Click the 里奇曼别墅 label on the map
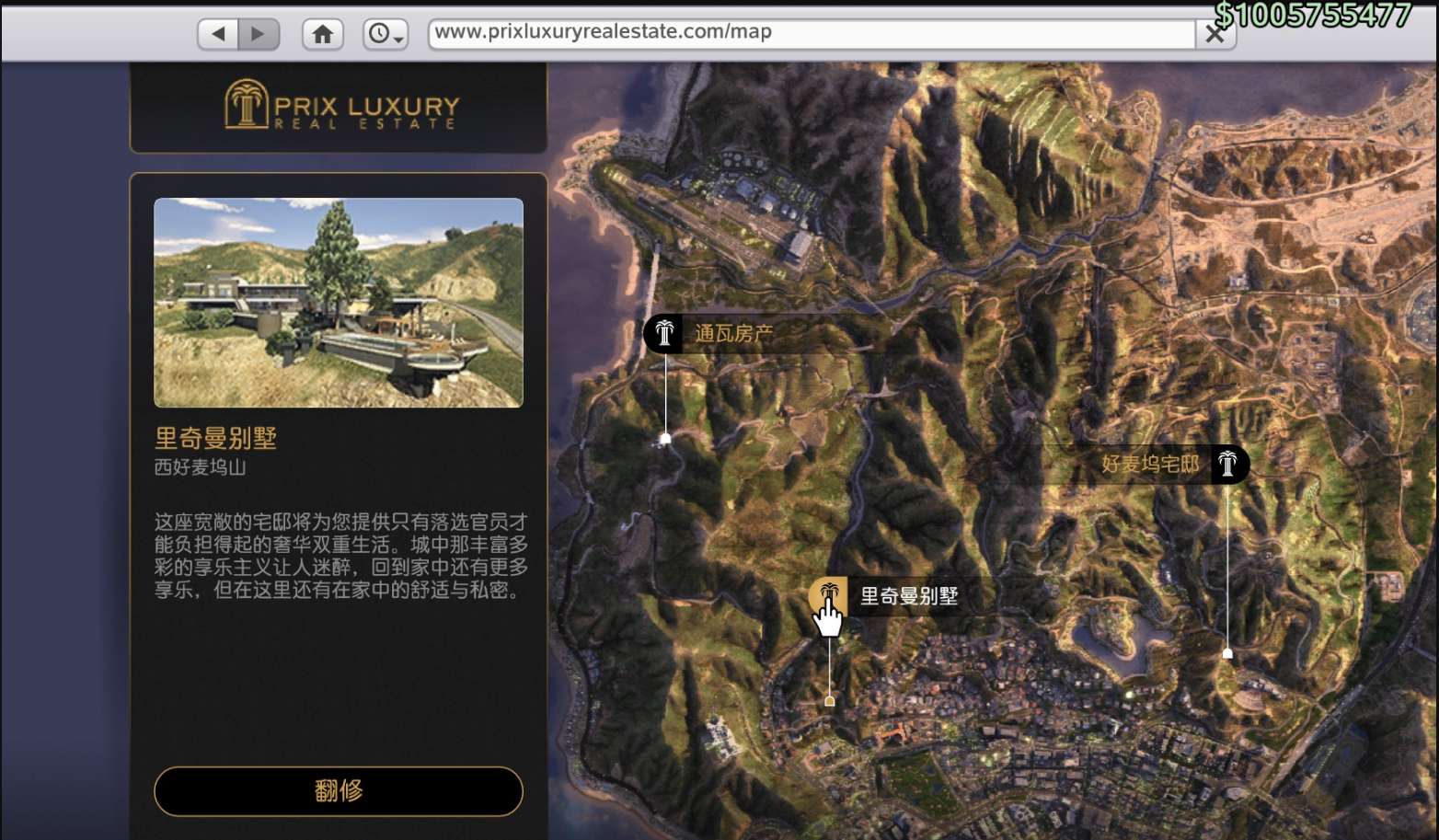Screen dimensions: 1439x840 (x=908, y=596)
